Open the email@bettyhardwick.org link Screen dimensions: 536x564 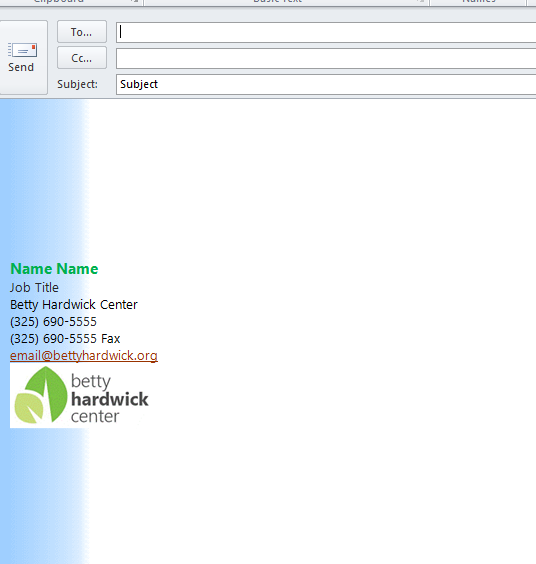coord(84,355)
